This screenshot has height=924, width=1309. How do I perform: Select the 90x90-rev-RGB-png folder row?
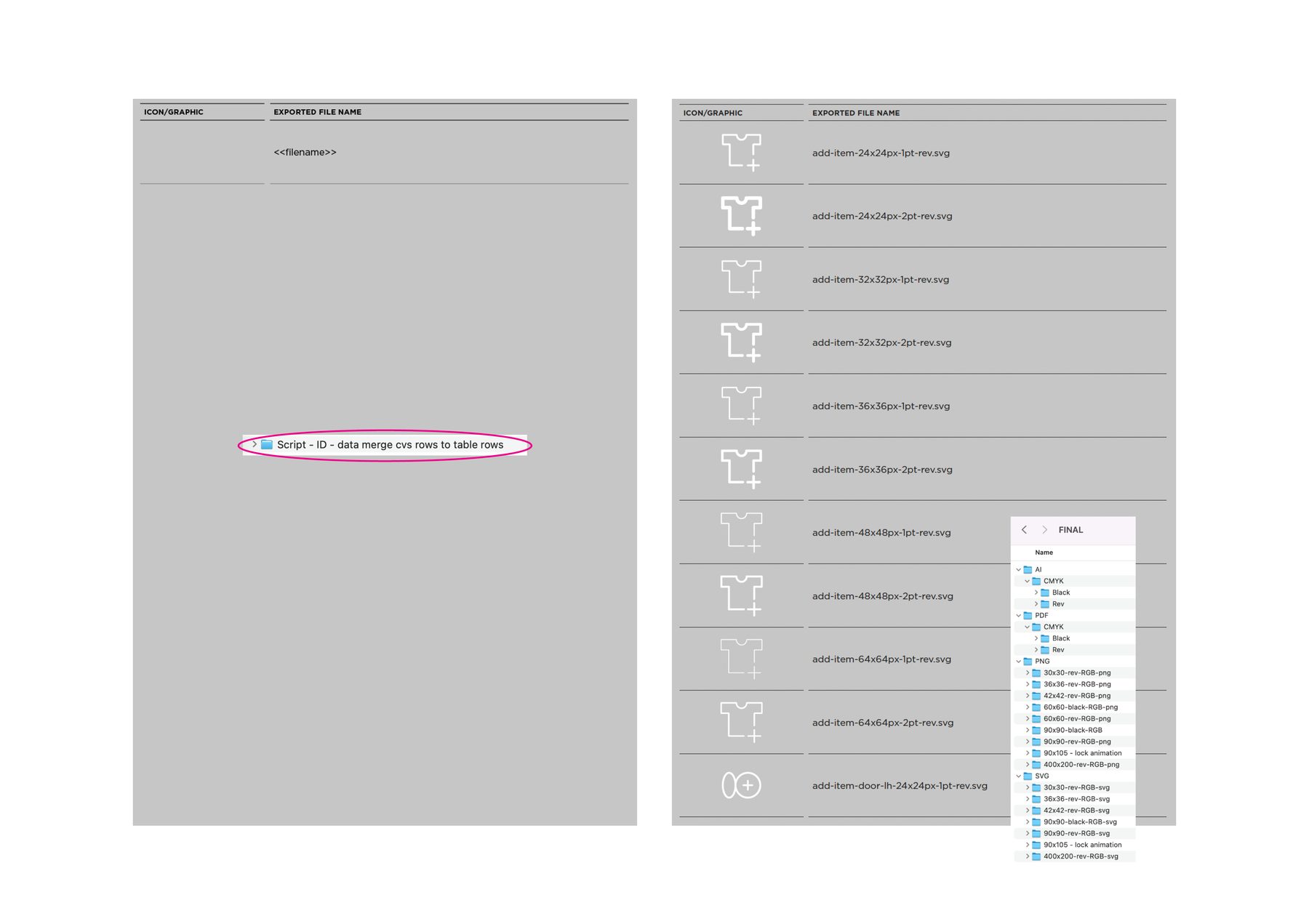click(x=1073, y=742)
